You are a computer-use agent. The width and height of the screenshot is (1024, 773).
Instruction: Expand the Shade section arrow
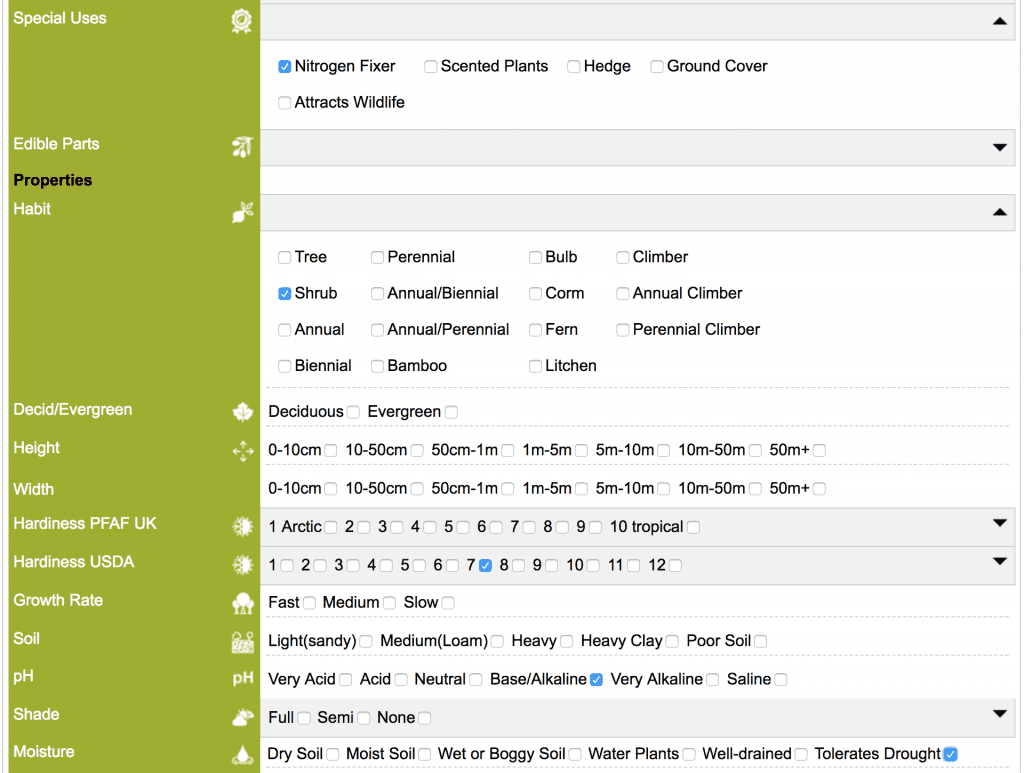[999, 714]
